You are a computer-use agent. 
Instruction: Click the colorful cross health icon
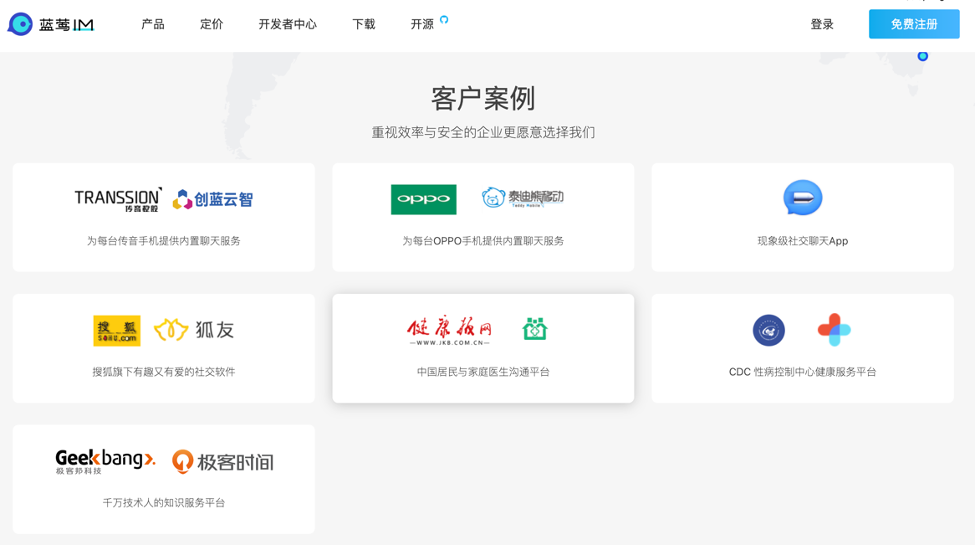click(834, 330)
